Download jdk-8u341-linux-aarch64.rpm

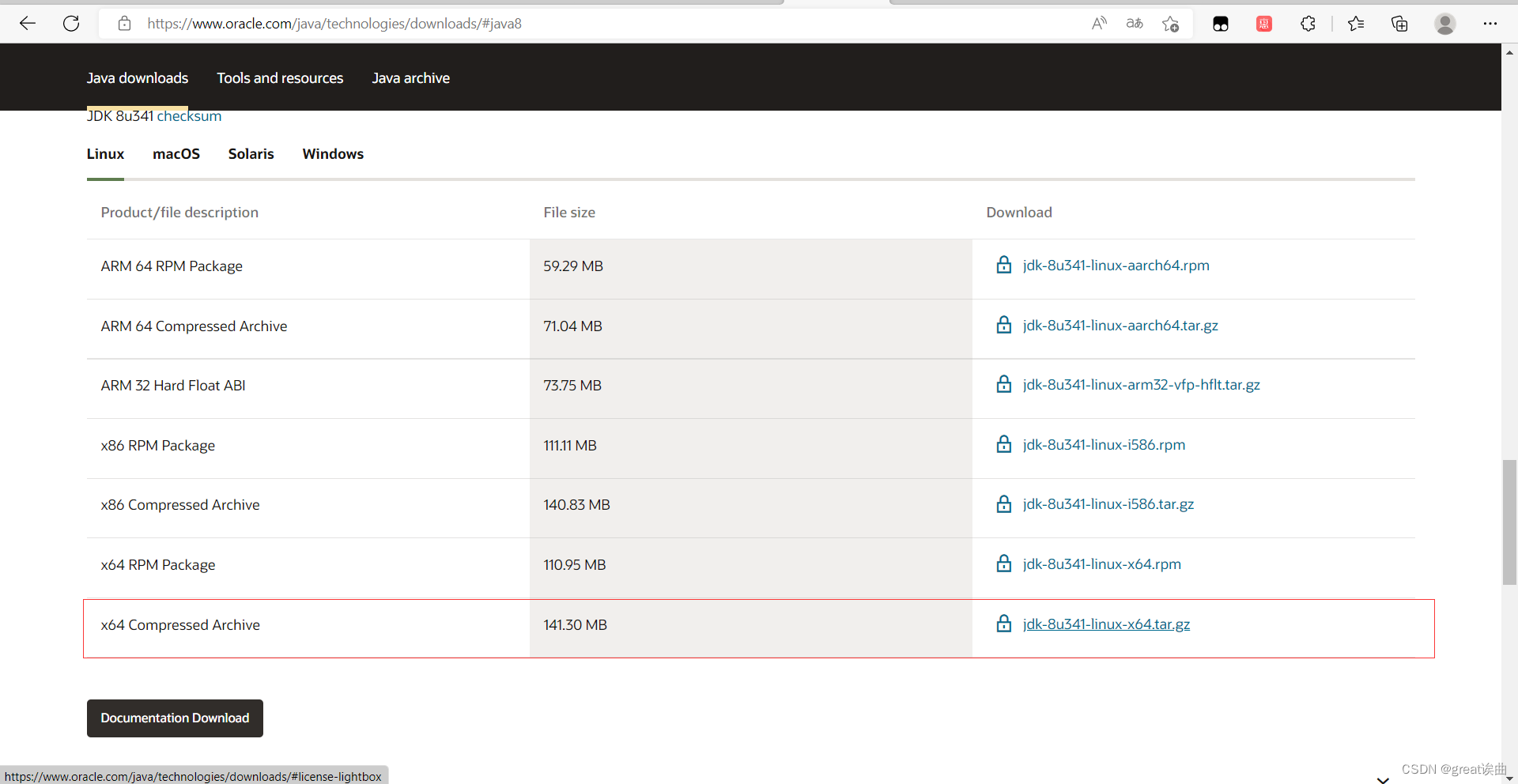(1116, 266)
